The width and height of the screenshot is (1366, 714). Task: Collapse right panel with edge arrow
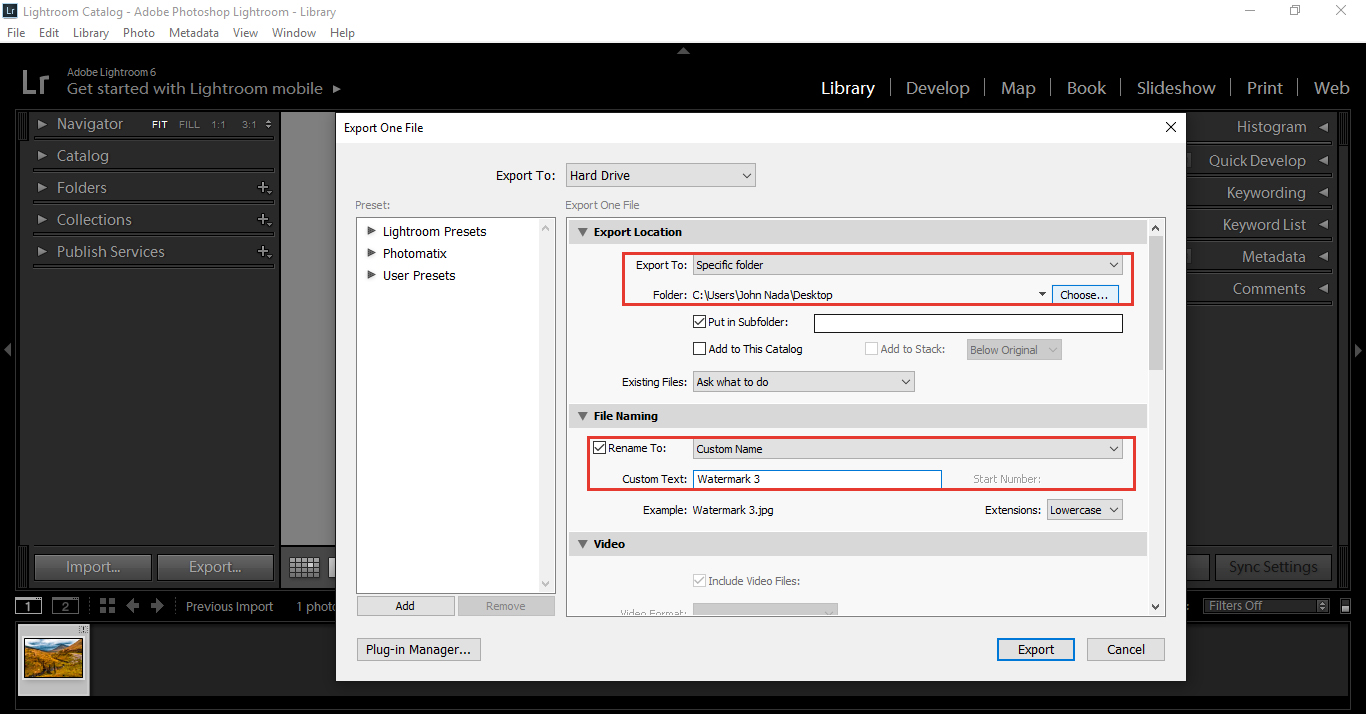[x=1358, y=350]
